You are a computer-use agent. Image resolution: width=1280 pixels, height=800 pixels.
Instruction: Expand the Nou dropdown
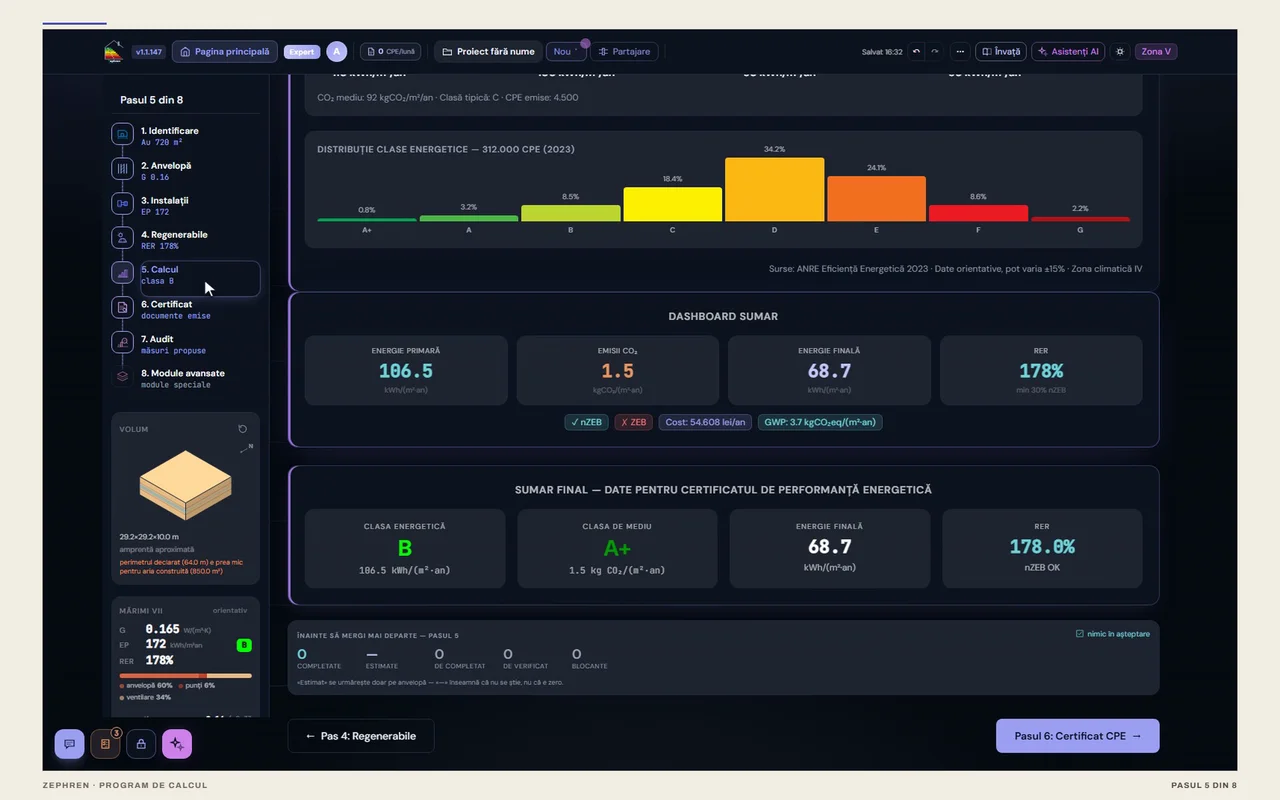pos(566,51)
